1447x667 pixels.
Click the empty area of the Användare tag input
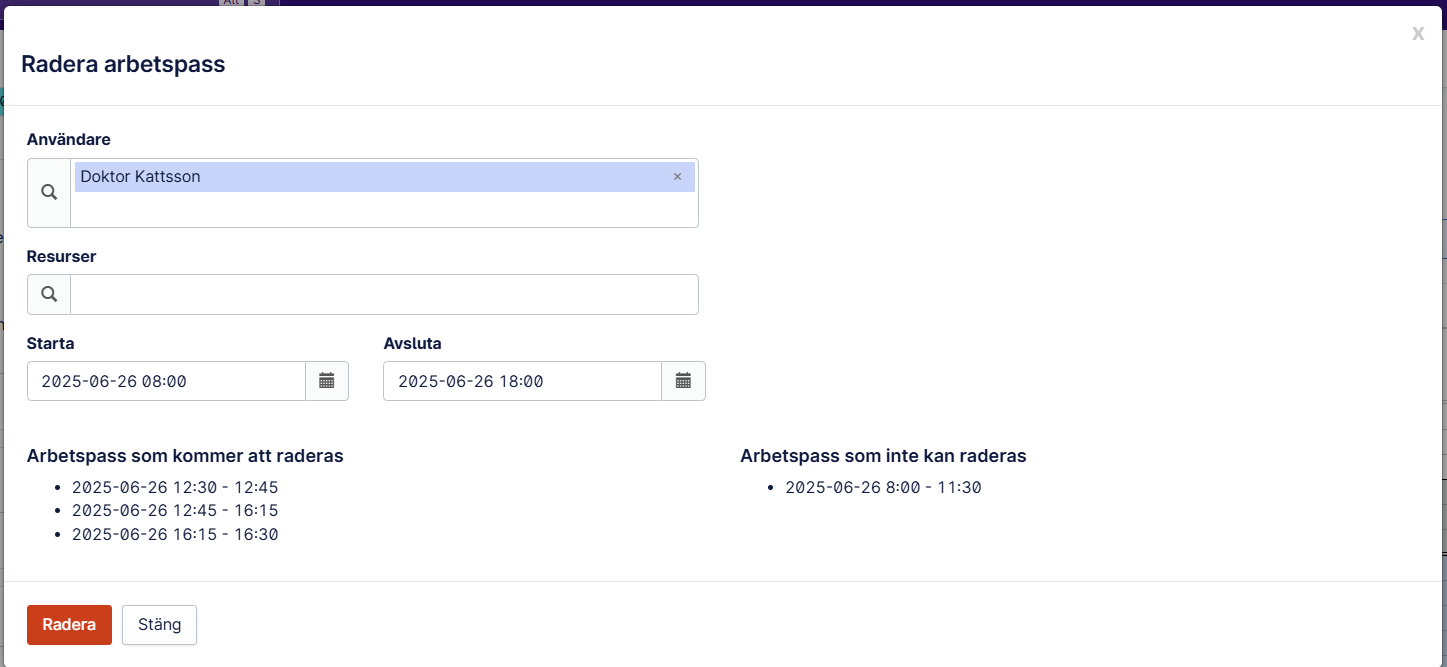point(384,209)
